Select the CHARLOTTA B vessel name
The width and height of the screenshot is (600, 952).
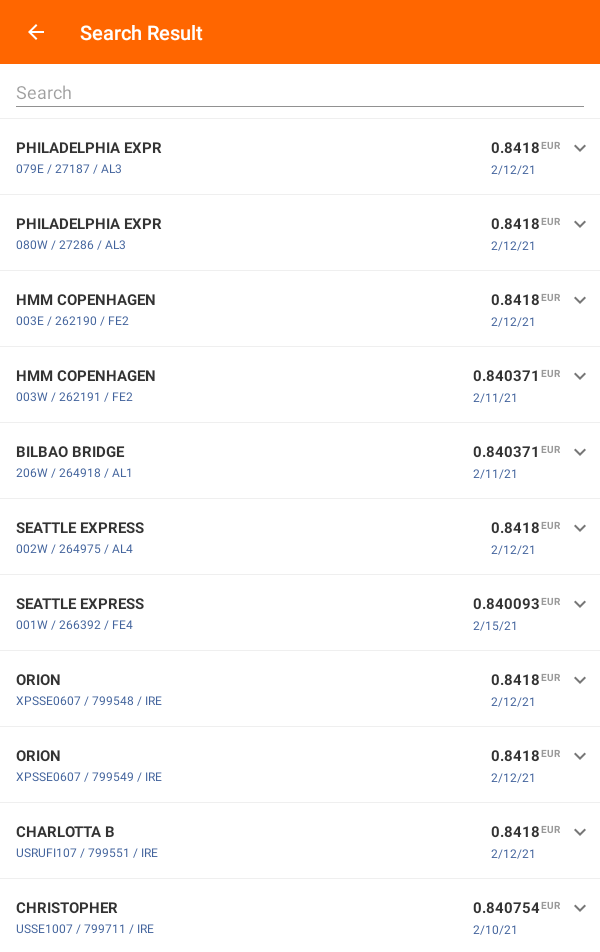(x=65, y=832)
